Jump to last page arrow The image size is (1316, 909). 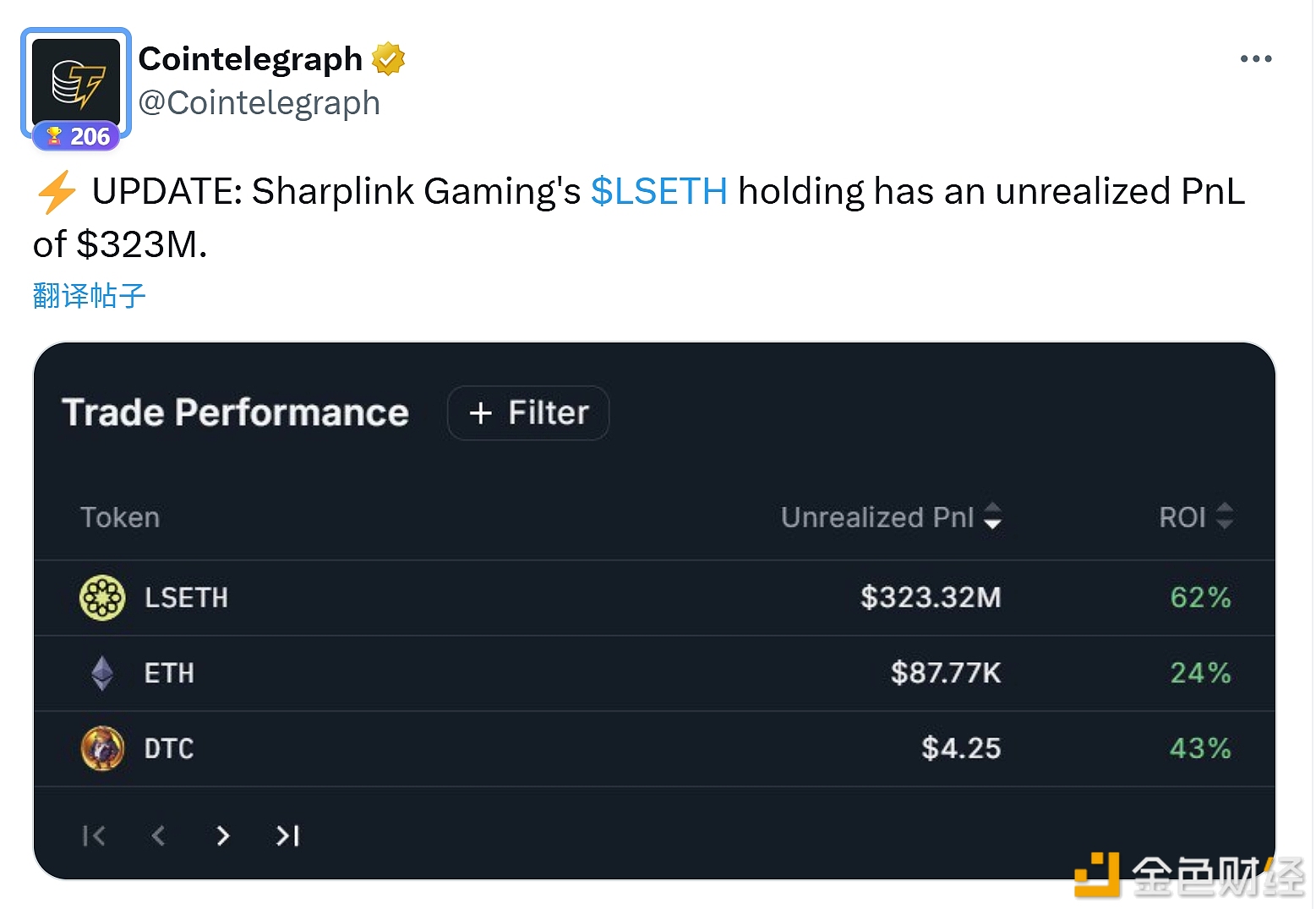pos(287,835)
